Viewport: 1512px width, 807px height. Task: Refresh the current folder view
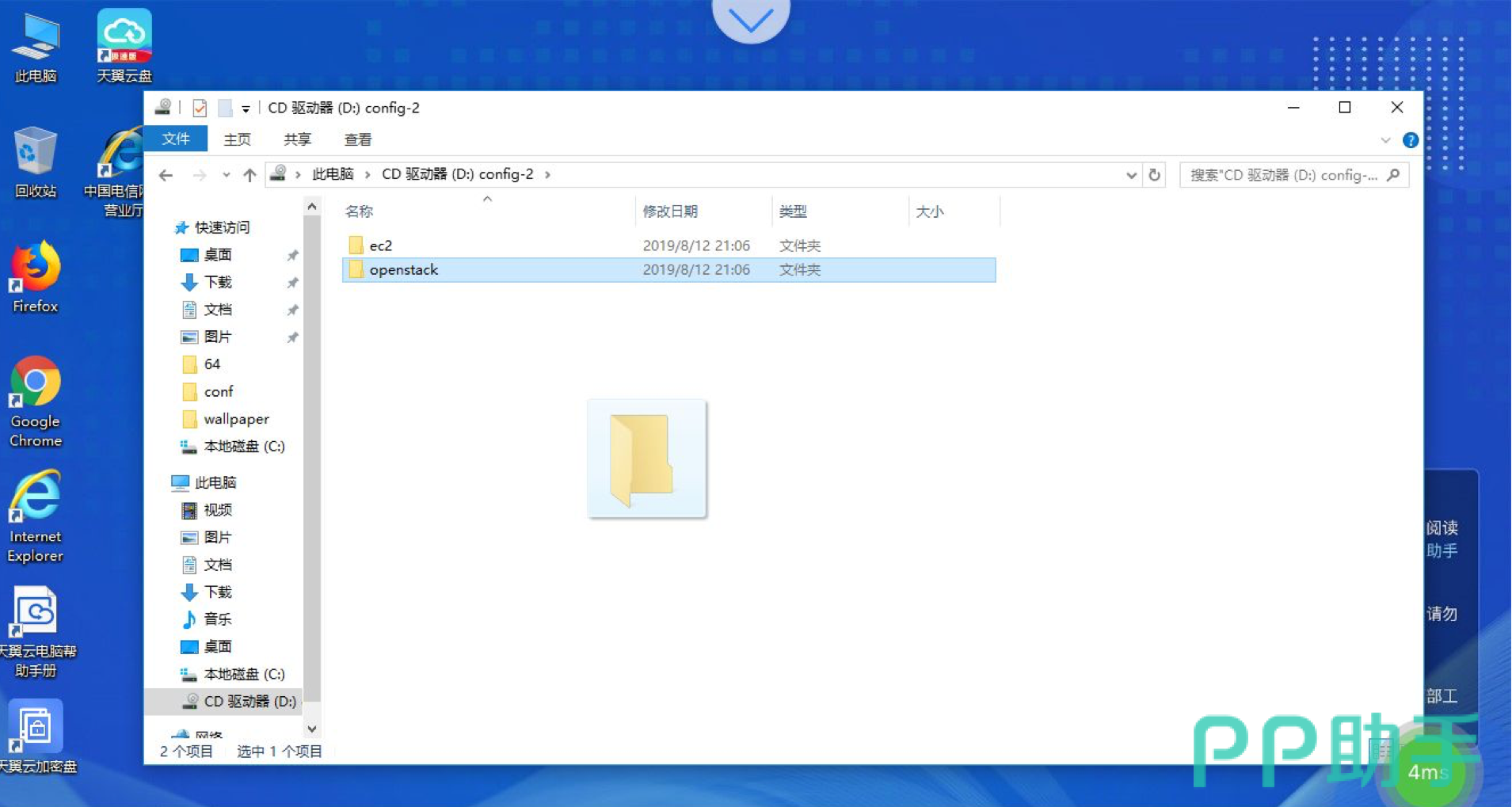[x=1154, y=175]
